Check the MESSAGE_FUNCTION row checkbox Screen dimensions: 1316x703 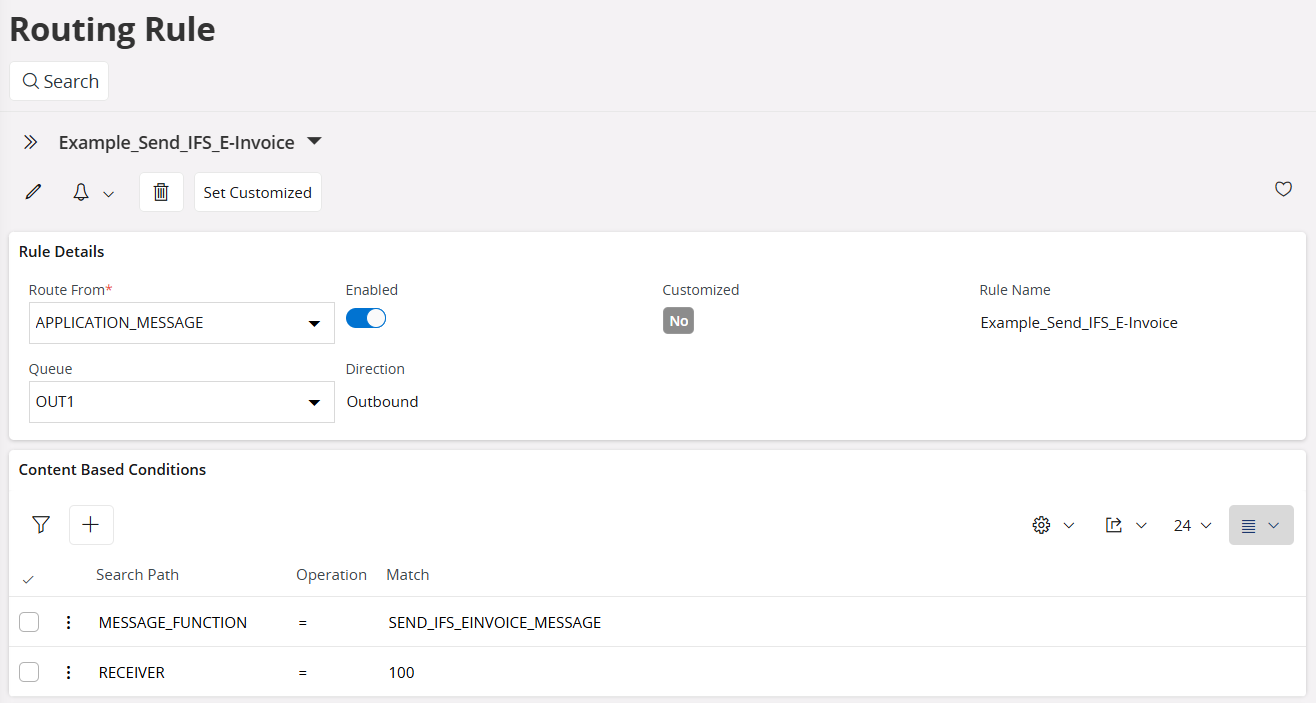coord(29,621)
